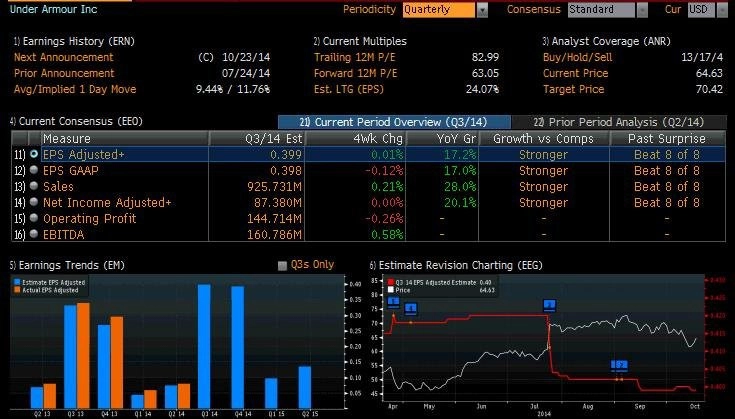Viewport: 735px width, 419px height.
Task: Open Earnings Trends (EM) section
Action: click(67, 265)
